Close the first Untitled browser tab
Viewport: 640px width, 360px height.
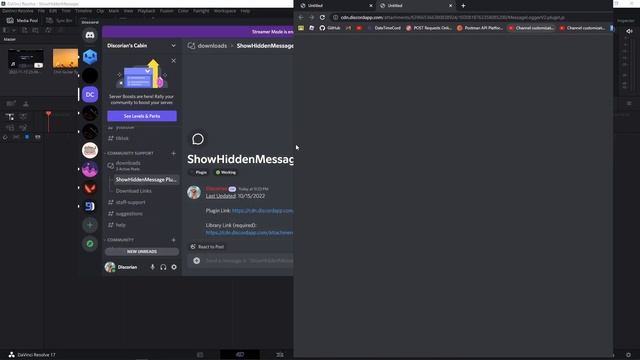(371, 6)
